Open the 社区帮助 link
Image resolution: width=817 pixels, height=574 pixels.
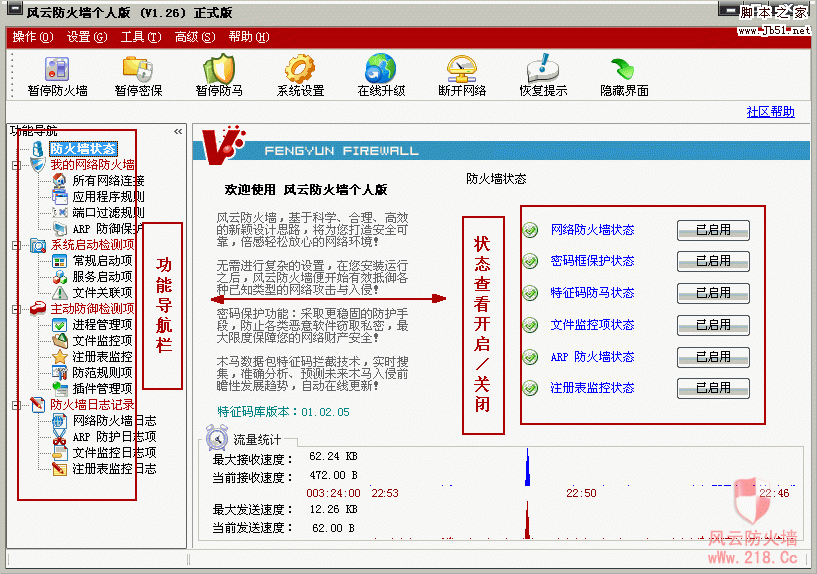click(x=771, y=112)
